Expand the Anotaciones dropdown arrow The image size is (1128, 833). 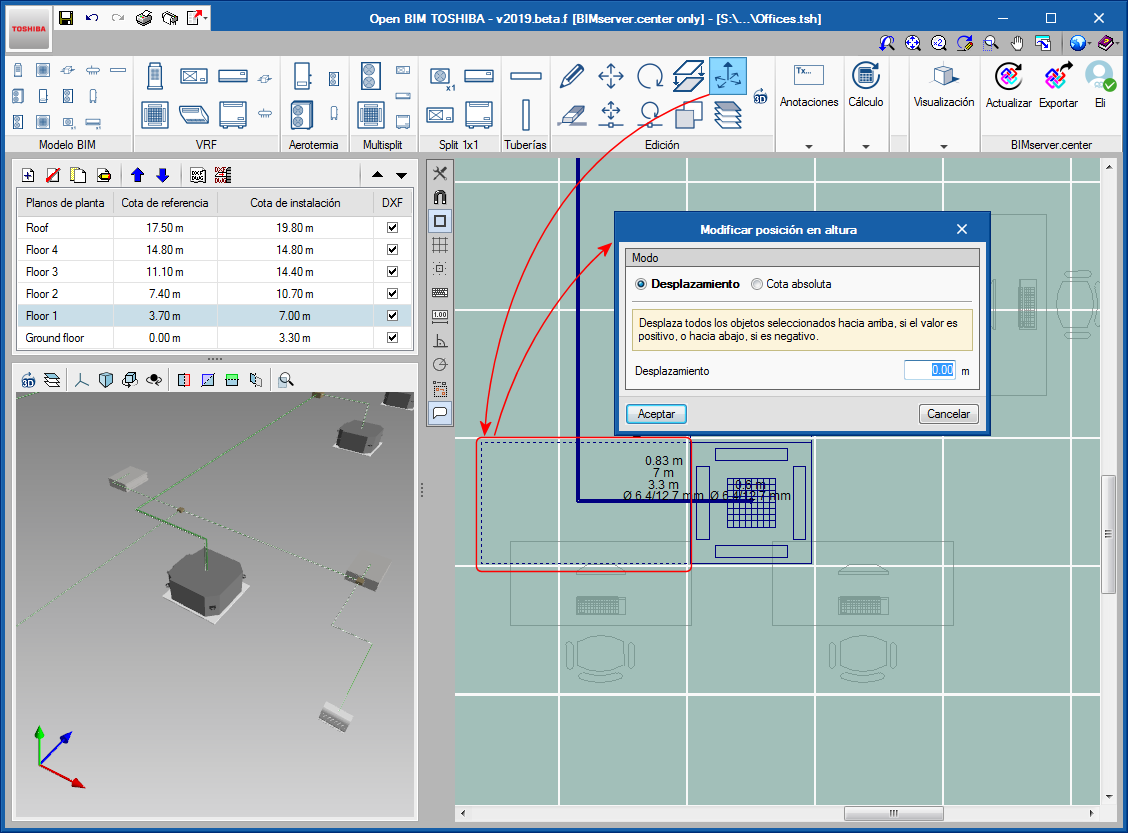coord(809,146)
